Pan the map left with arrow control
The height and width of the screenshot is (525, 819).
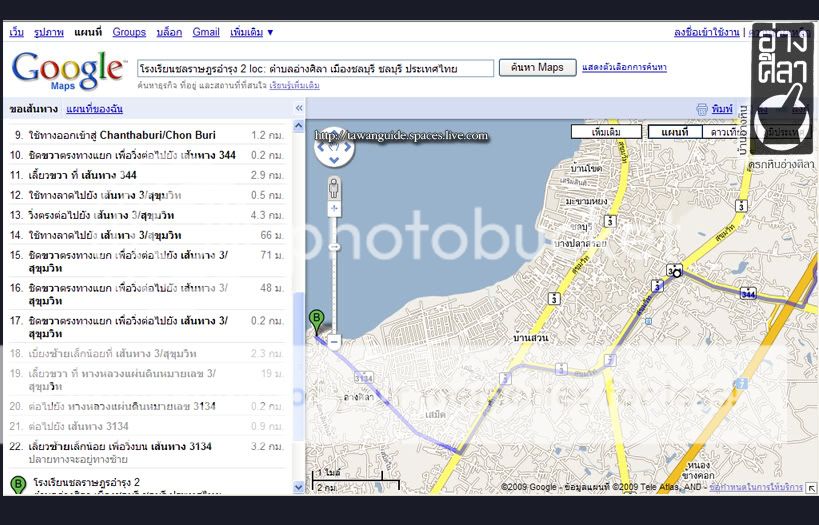[321, 148]
